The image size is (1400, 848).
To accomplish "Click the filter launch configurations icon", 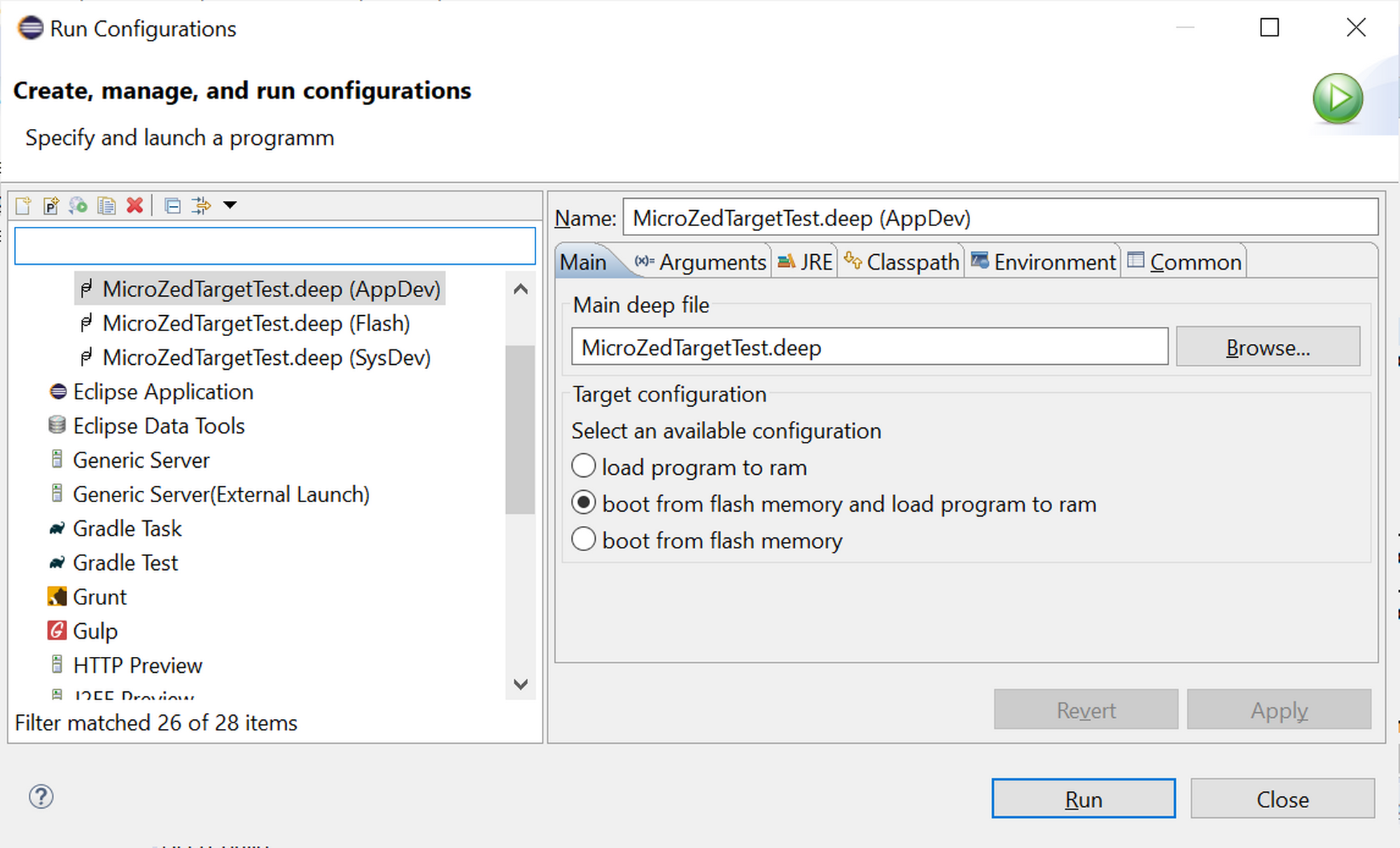I will coord(201,206).
